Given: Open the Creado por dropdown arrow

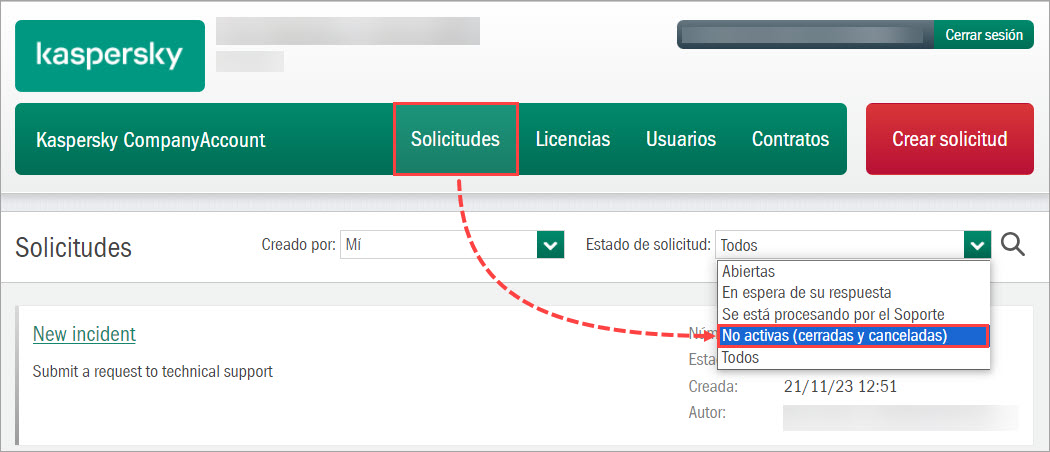Looking at the screenshot, I should [550, 245].
